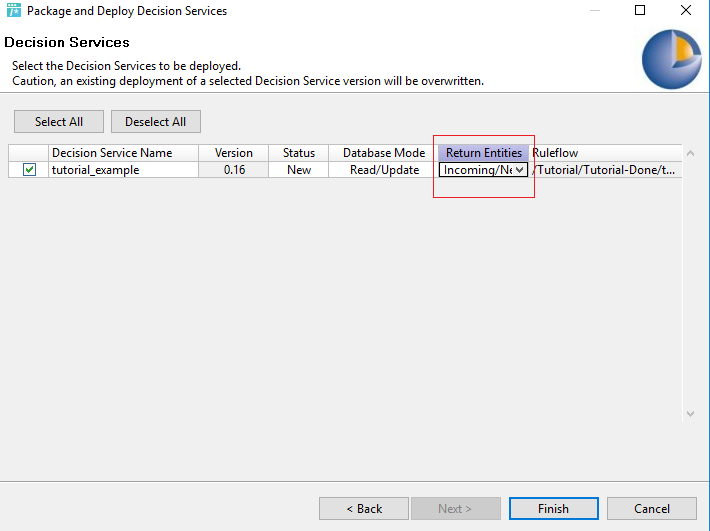Click the /Tutorial/Tutorial-Done ruleflow path cell

coord(605,170)
